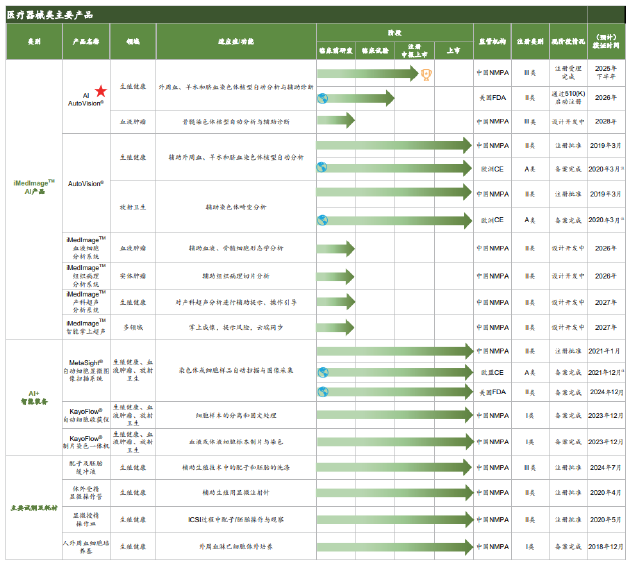
Task: Click the 配子及胚胎缓冲液 product cell
Action: (x=86, y=467)
